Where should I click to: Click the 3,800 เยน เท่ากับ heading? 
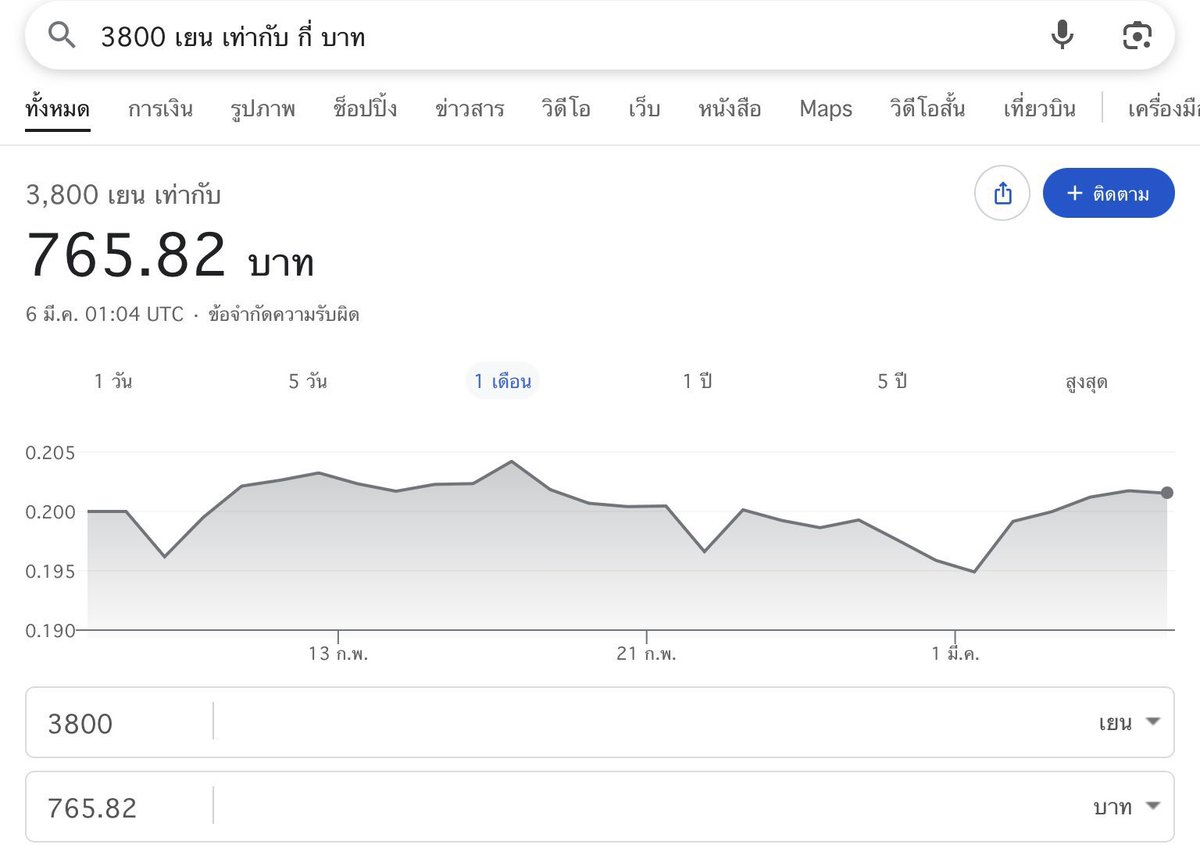tap(123, 195)
